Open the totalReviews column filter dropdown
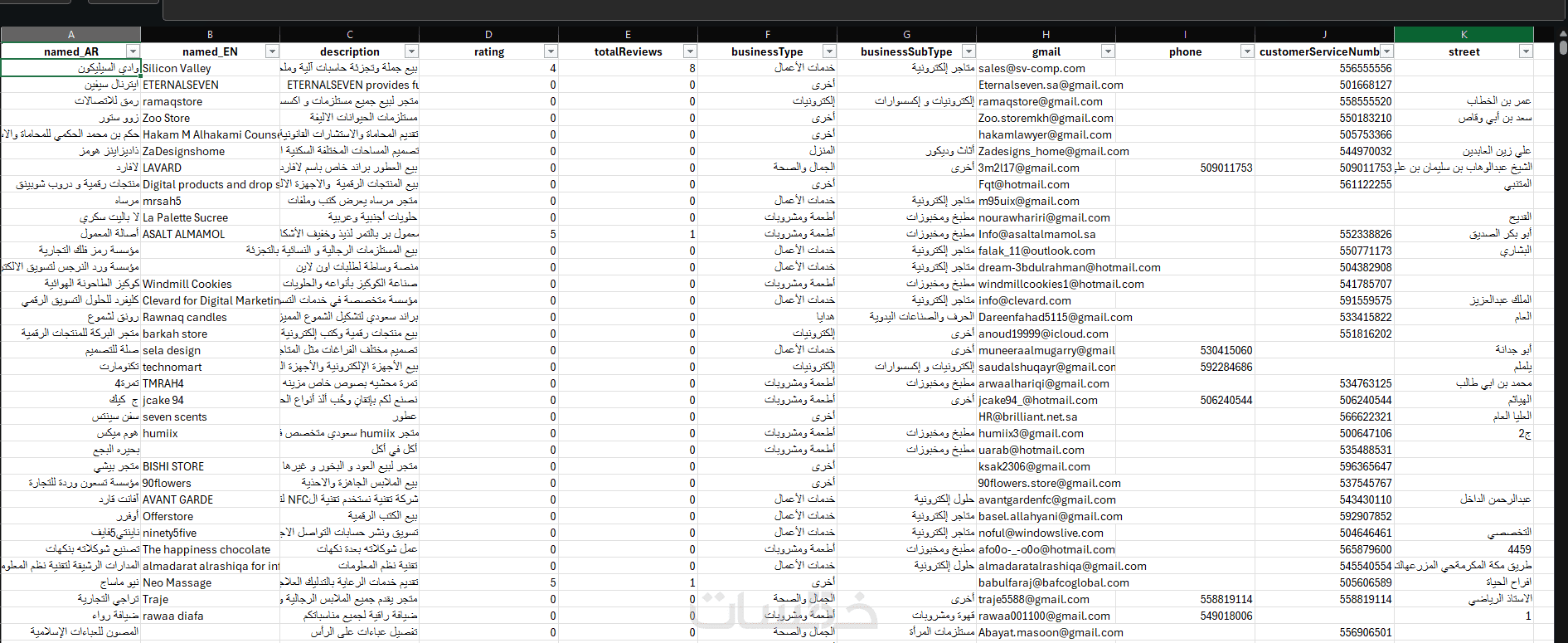This screenshot has width=1568, height=643. (x=690, y=51)
